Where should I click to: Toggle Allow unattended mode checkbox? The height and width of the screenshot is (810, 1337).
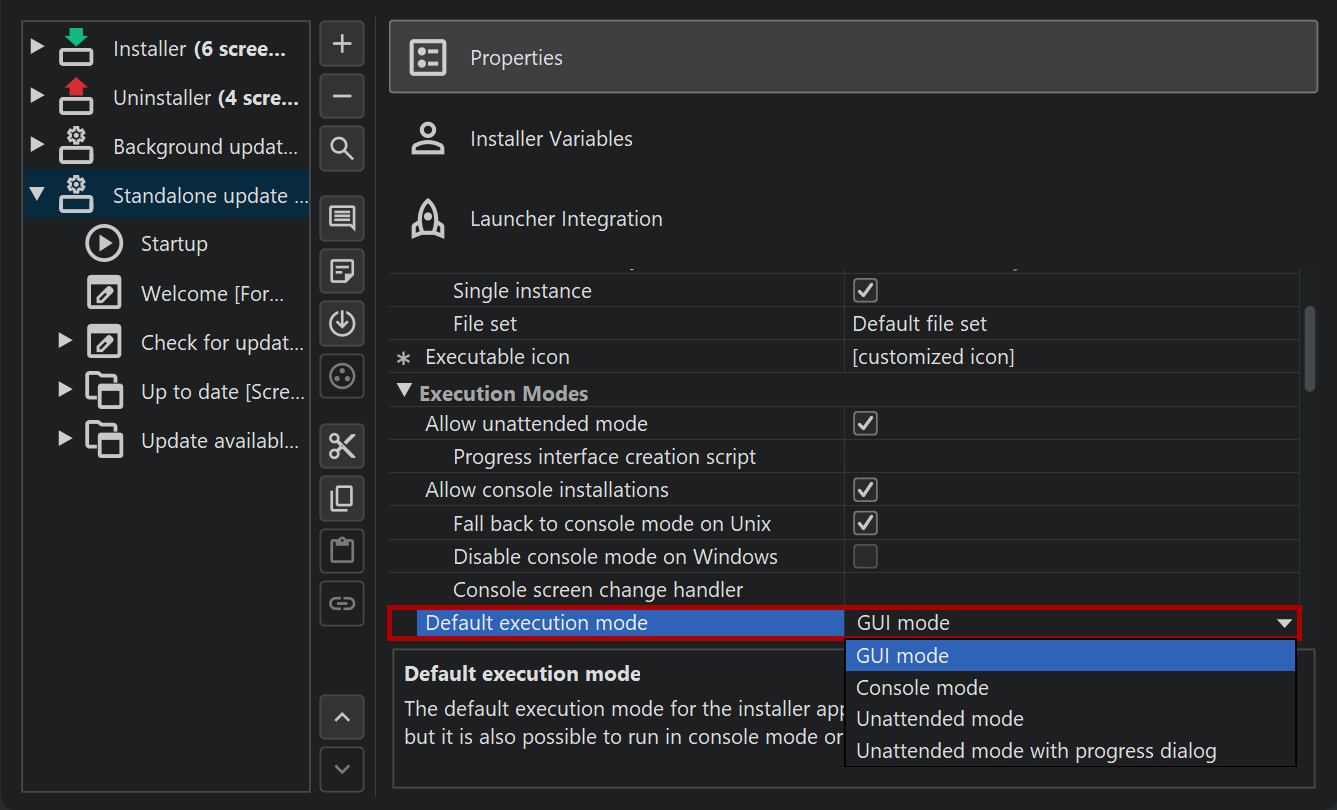pos(865,424)
